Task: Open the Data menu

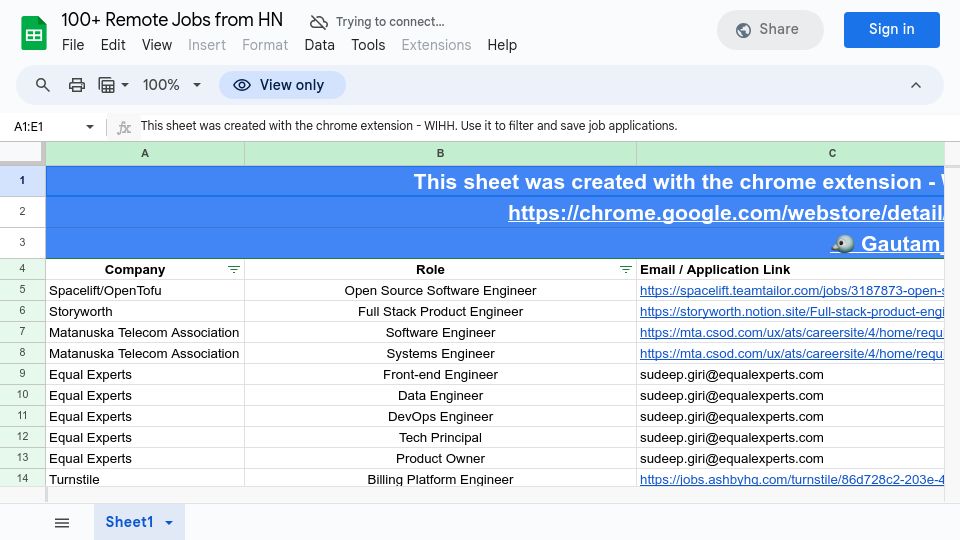Action: point(320,45)
